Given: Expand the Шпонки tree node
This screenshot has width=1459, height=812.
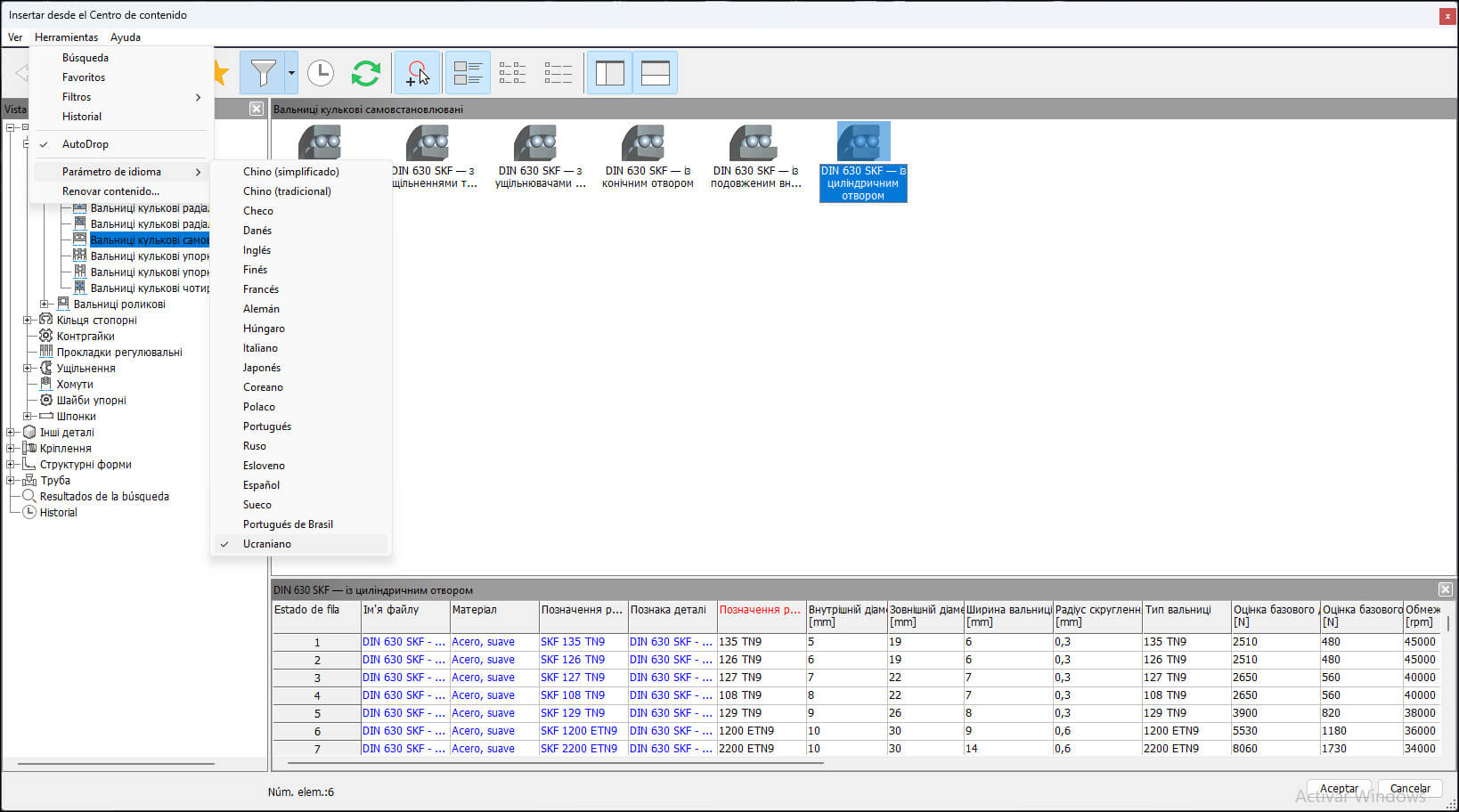Looking at the screenshot, I should [28, 417].
